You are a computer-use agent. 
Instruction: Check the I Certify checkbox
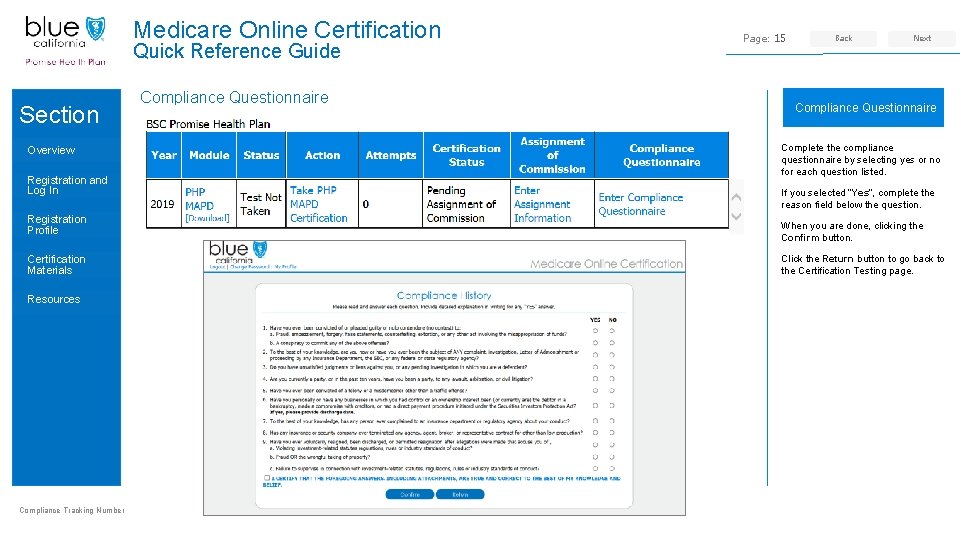click(267, 478)
